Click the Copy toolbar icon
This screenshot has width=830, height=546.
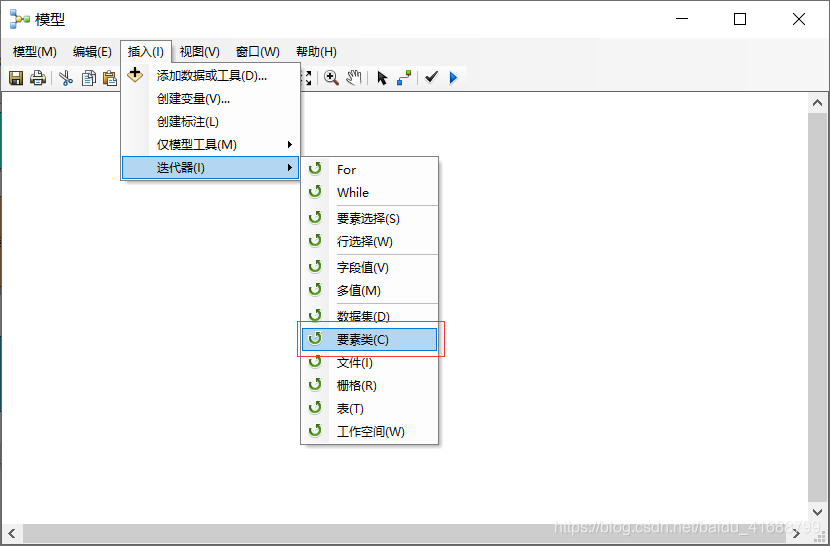[x=88, y=78]
